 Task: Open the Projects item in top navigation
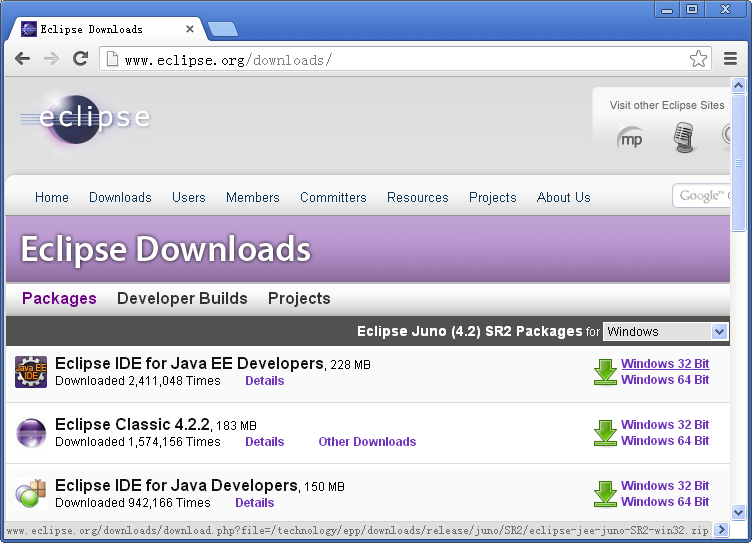493,198
